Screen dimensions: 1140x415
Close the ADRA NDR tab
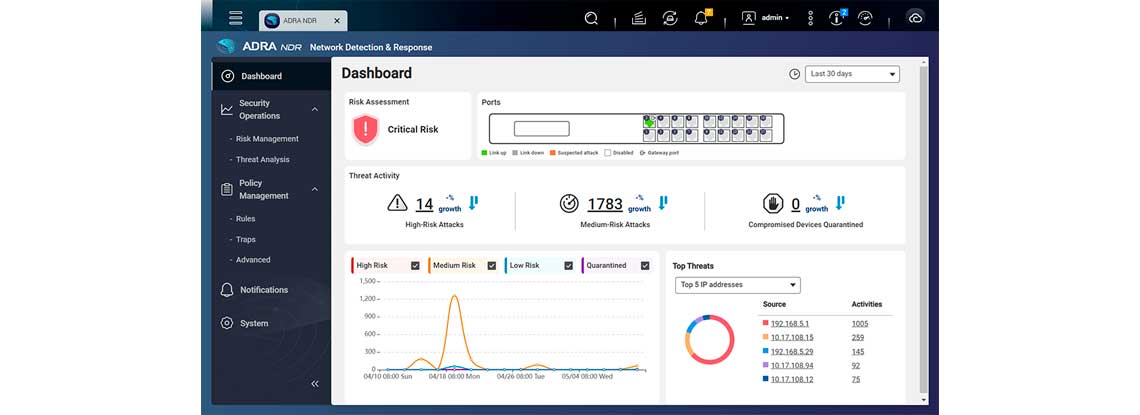[337, 19]
